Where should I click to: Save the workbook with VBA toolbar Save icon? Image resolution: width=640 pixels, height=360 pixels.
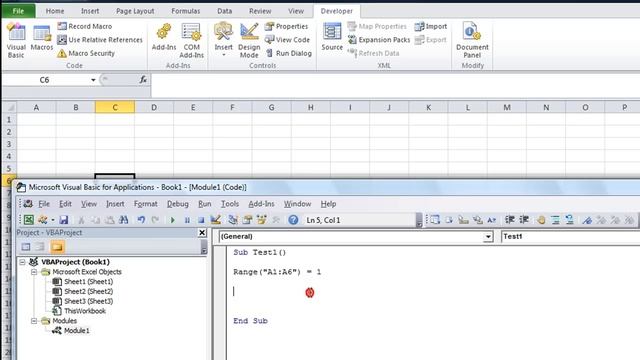(x=64, y=220)
